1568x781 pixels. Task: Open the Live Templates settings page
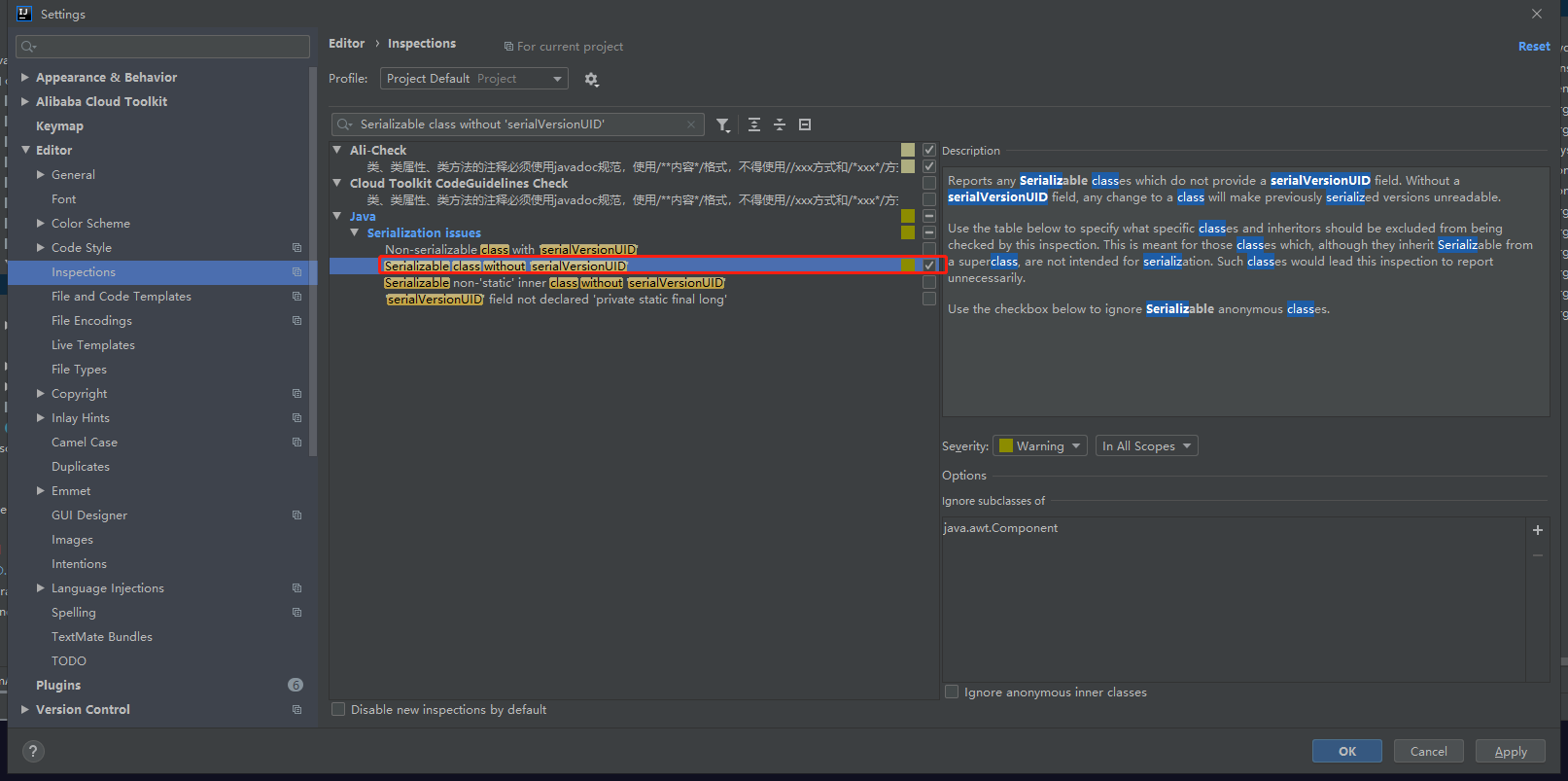pyautogui.click(x=93, y=345)
